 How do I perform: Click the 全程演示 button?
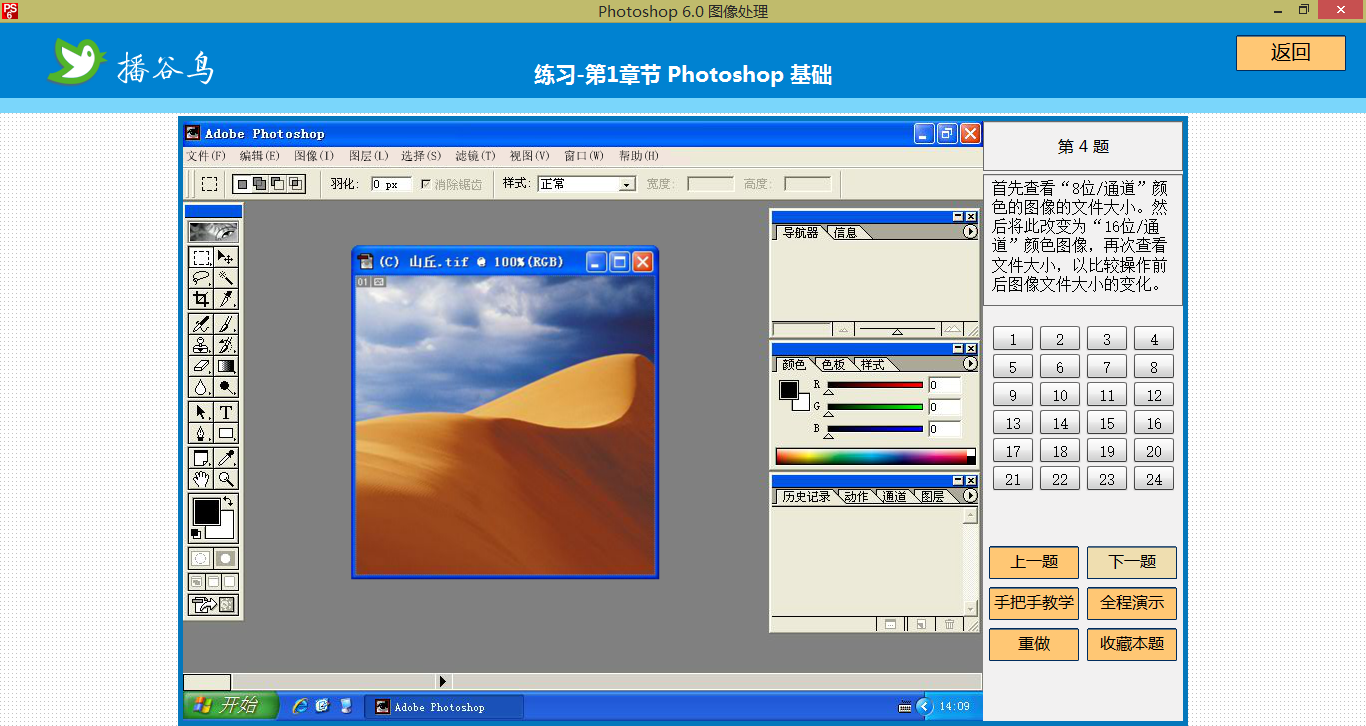coord(1131,603)
